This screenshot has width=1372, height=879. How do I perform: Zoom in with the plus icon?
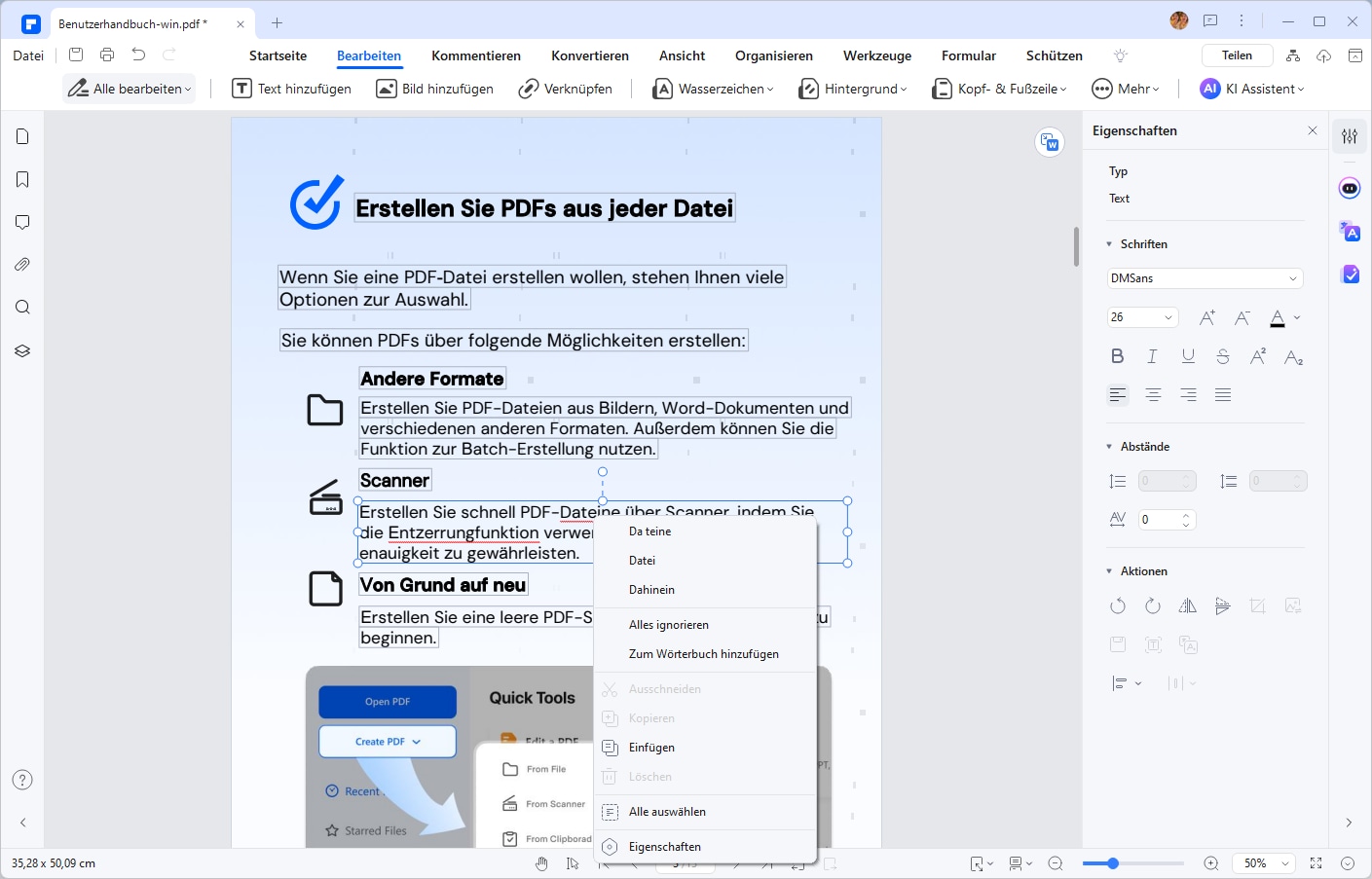[x=1211, y=863]
